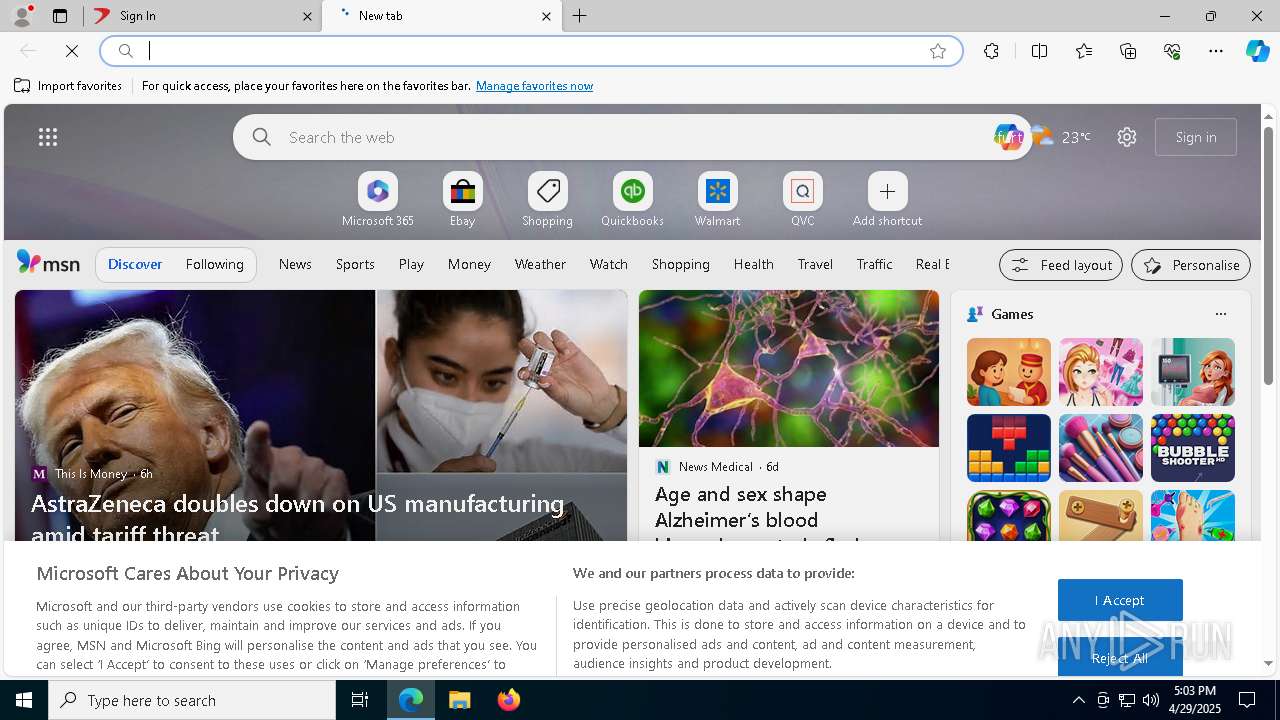Viewport: 1280px width, 720px height.
Task: Open the Extensions icon
Action: point(991,51)
